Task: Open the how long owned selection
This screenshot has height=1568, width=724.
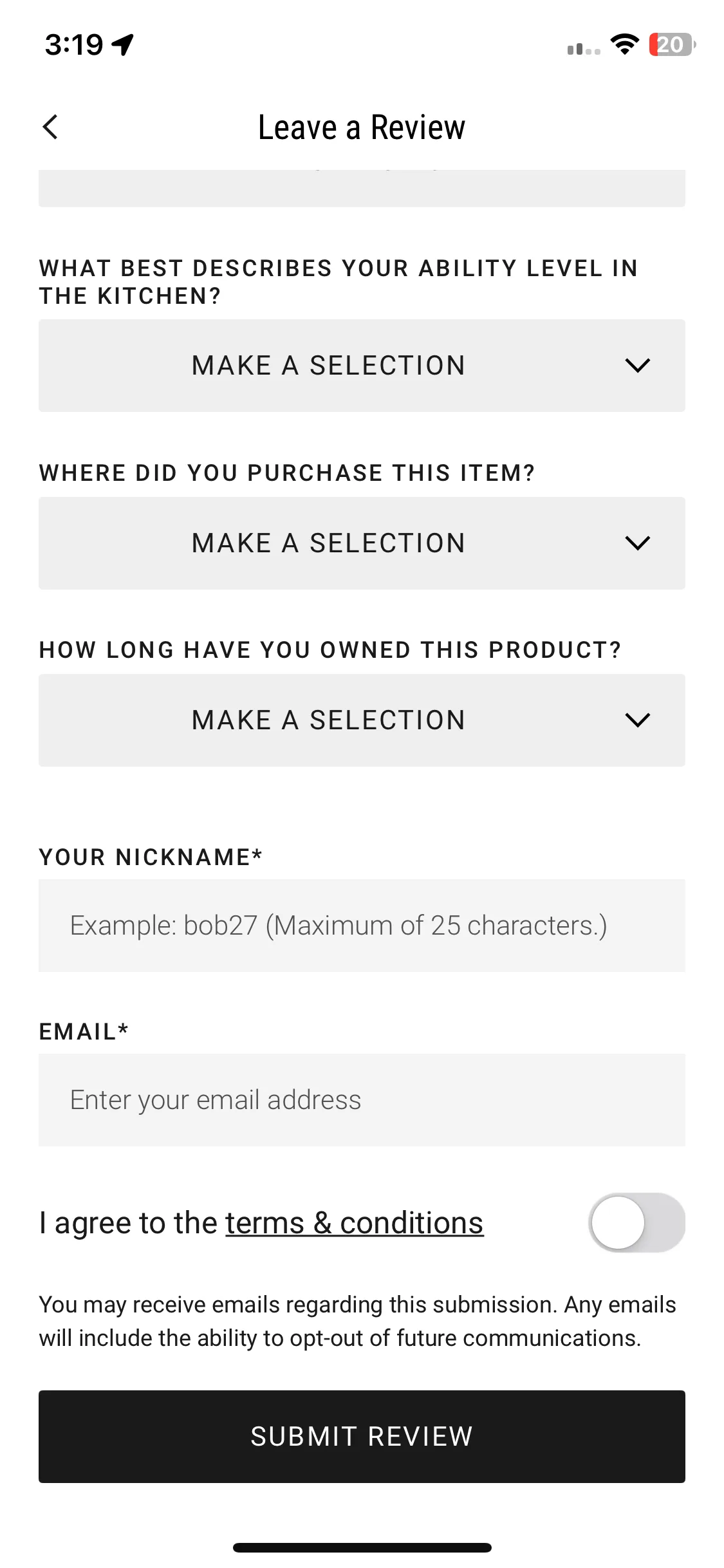Action: [362, 720]
